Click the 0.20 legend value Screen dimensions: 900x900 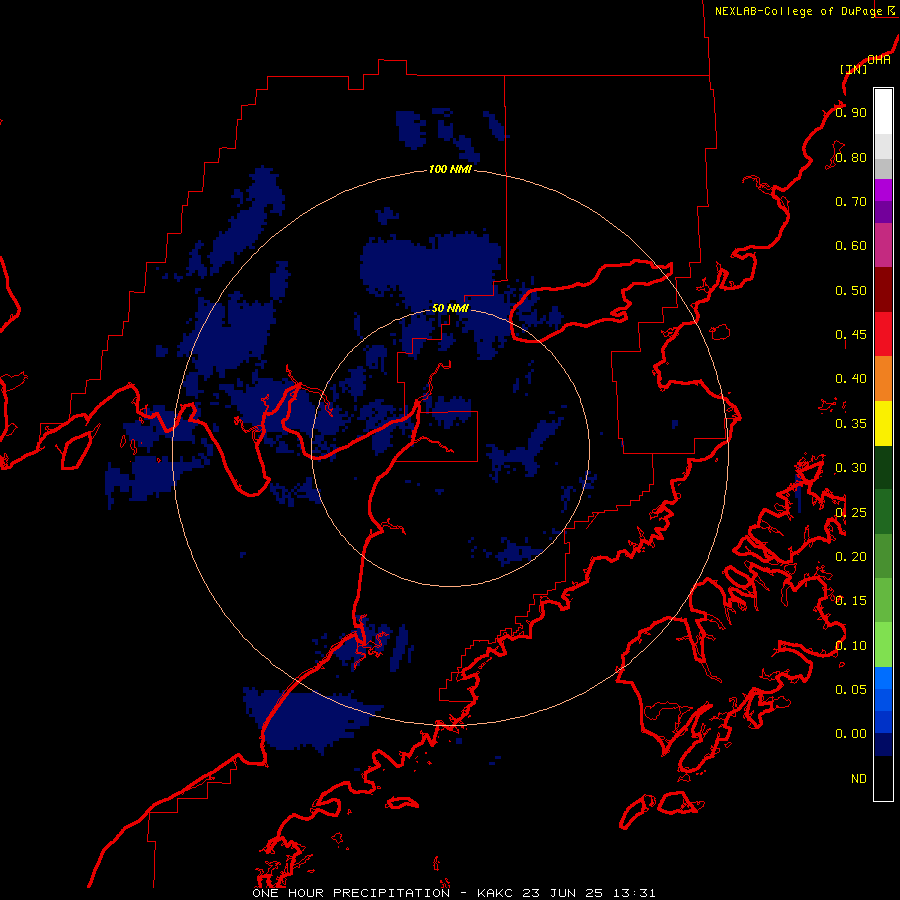(851, 557)
